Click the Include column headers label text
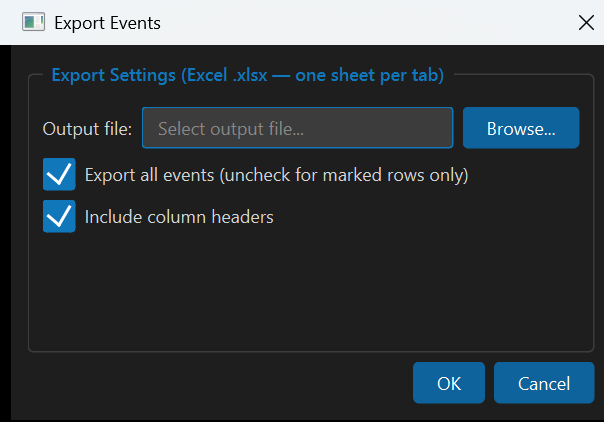 179,217
